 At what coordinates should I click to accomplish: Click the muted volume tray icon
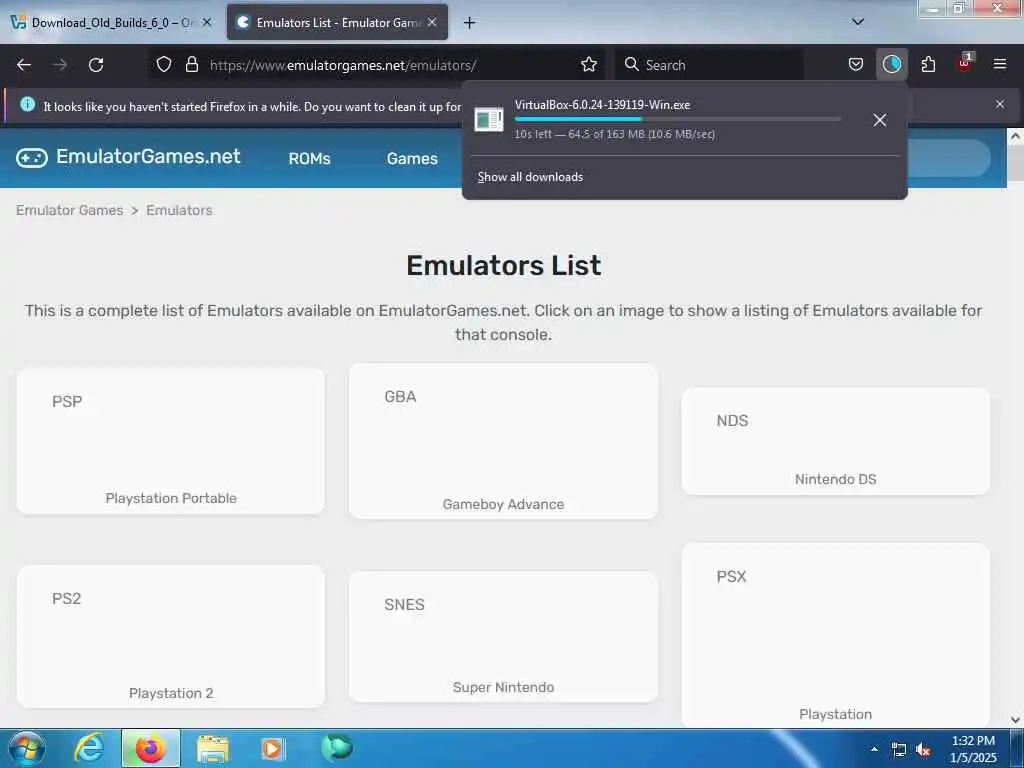tap(923, 750)
